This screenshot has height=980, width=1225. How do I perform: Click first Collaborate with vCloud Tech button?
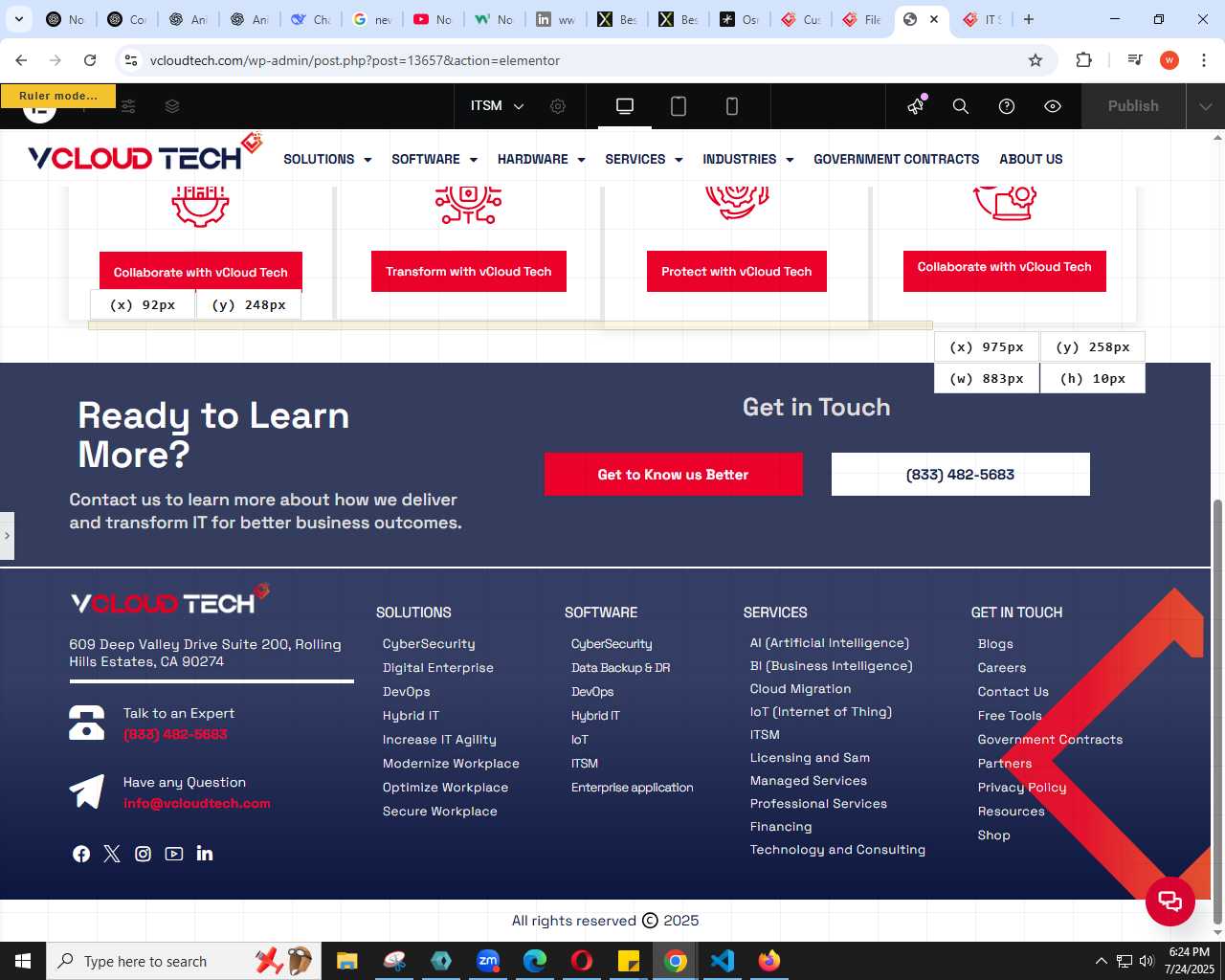201,272
